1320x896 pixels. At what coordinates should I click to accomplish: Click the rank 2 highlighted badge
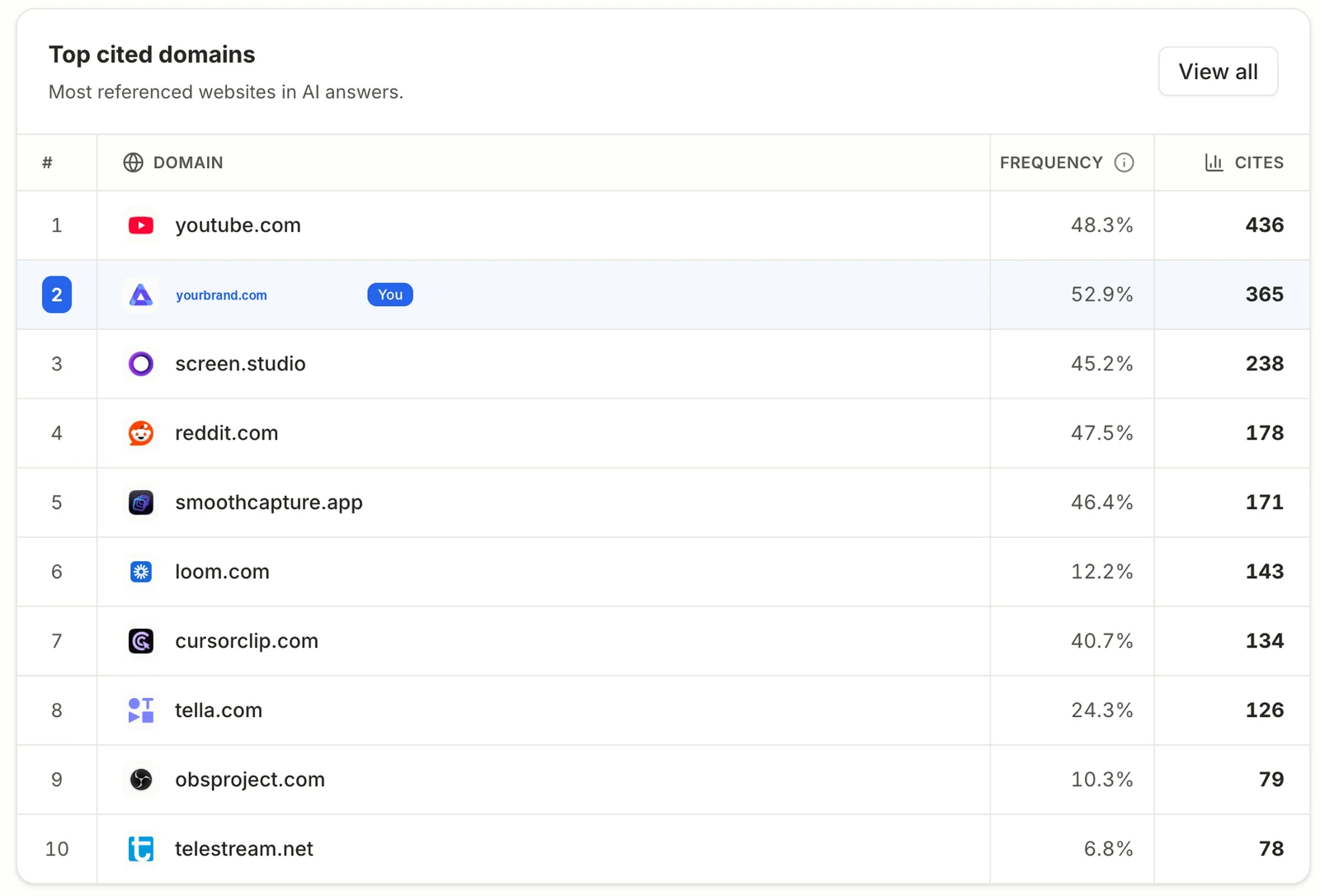tap(57, 295)
